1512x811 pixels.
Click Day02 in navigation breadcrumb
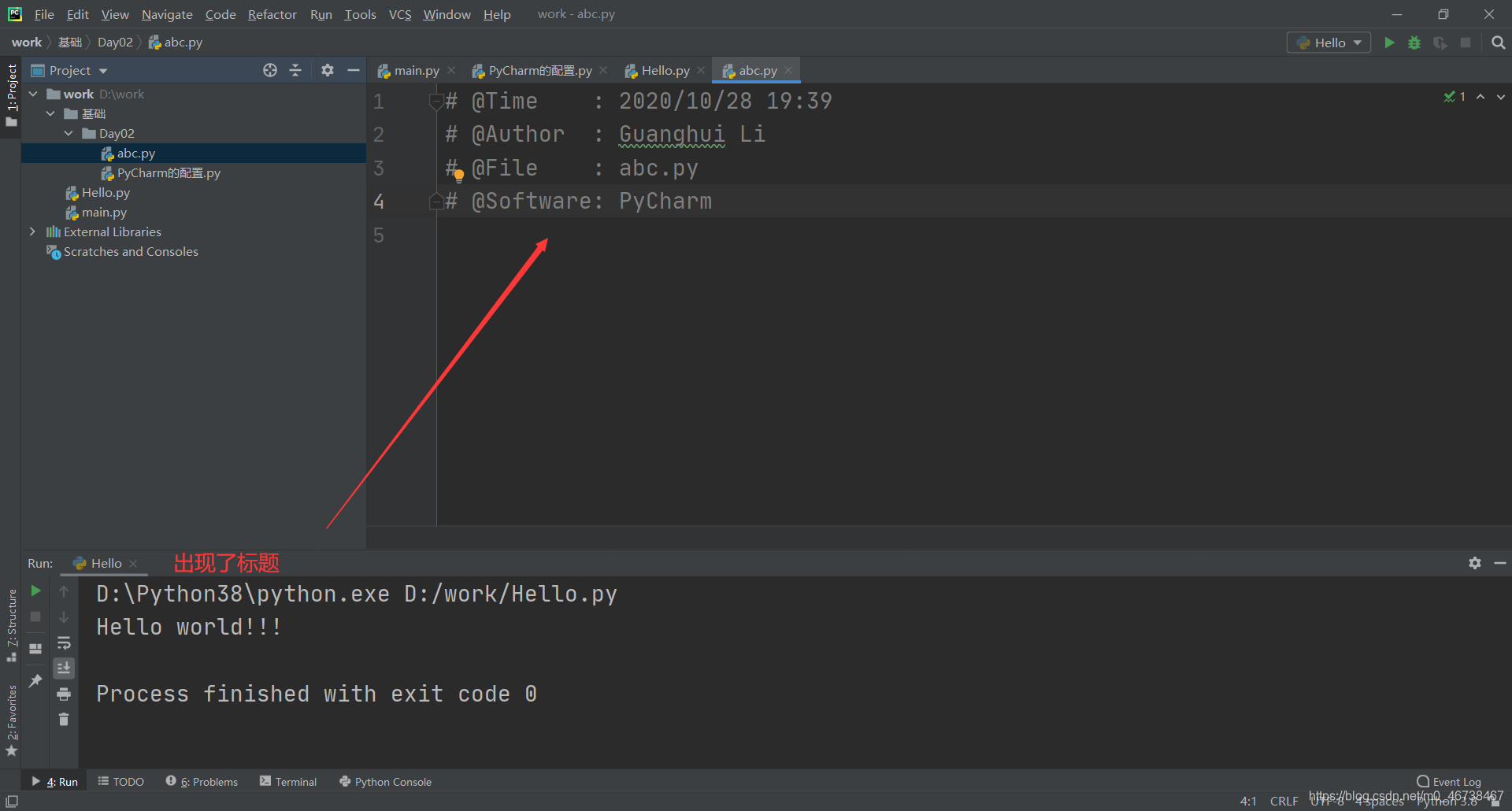click(x=115, y=43)
